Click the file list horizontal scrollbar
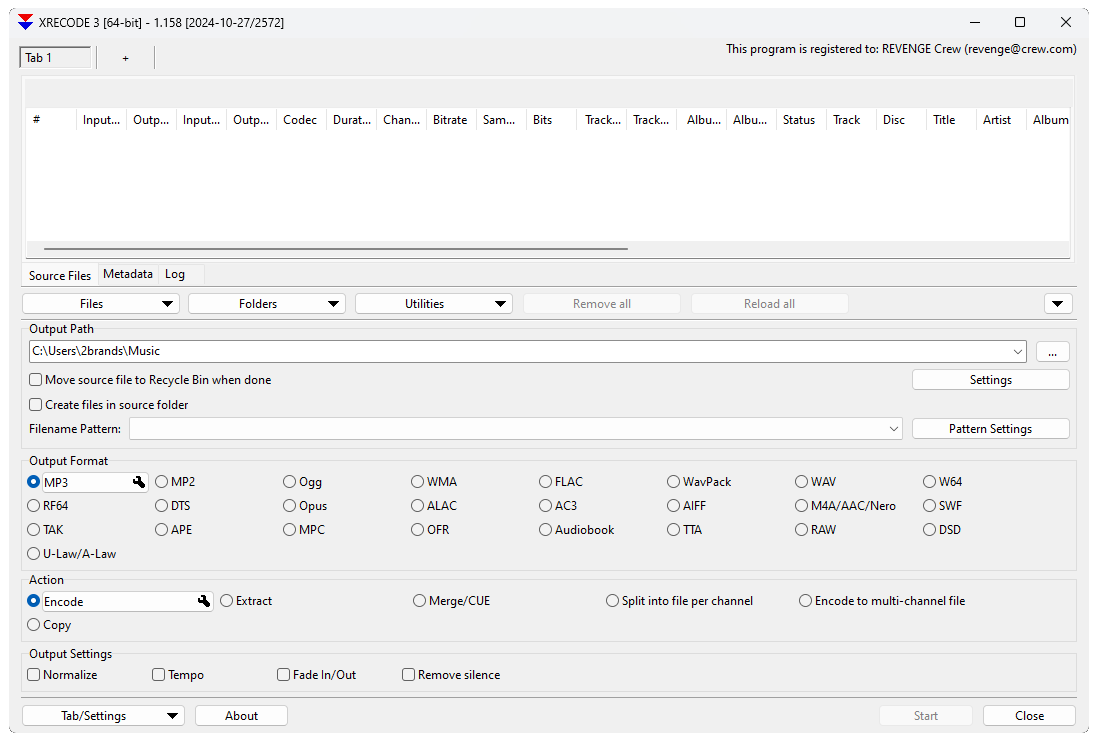Screen dimensions: 1098x748 [x=335, y=249]
